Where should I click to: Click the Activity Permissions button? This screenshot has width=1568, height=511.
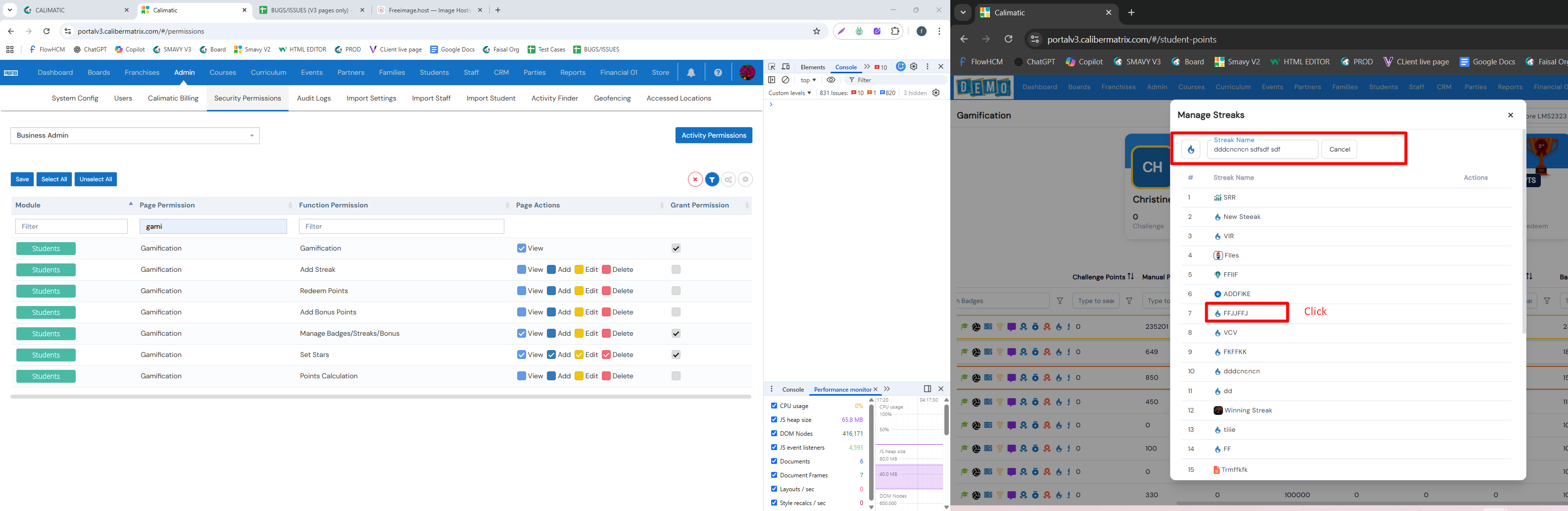point(713,135)
